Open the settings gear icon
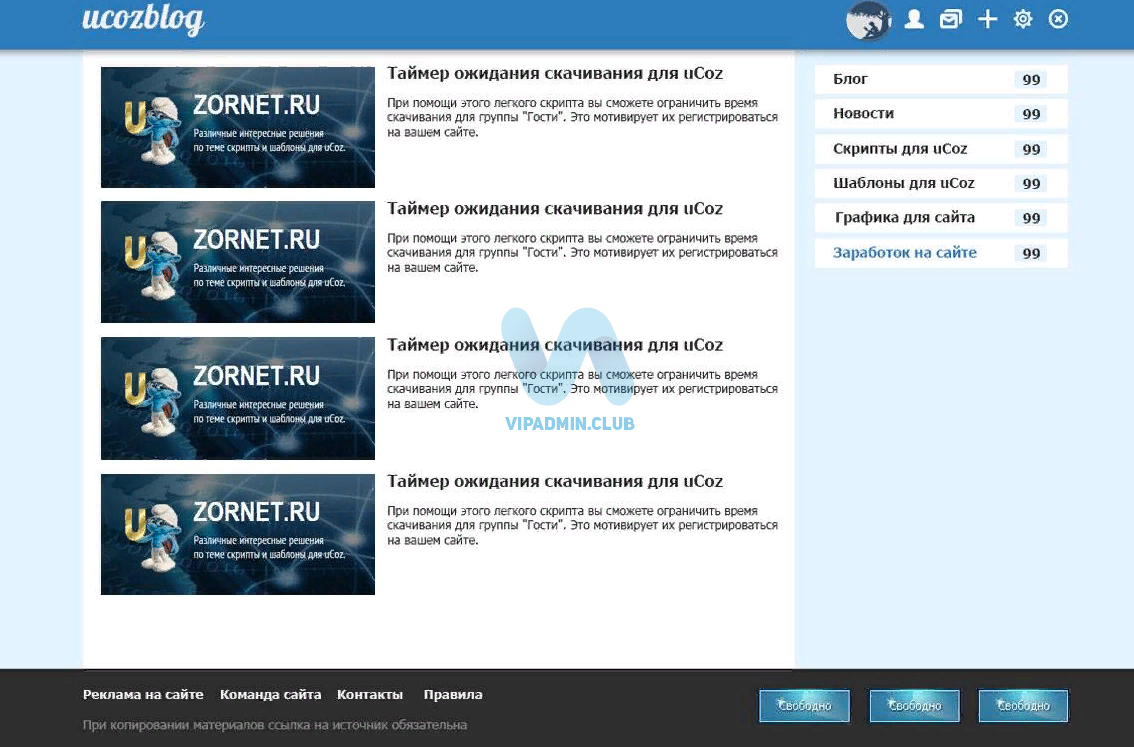Viewport: 1134px width, 747px height. 1023,19
